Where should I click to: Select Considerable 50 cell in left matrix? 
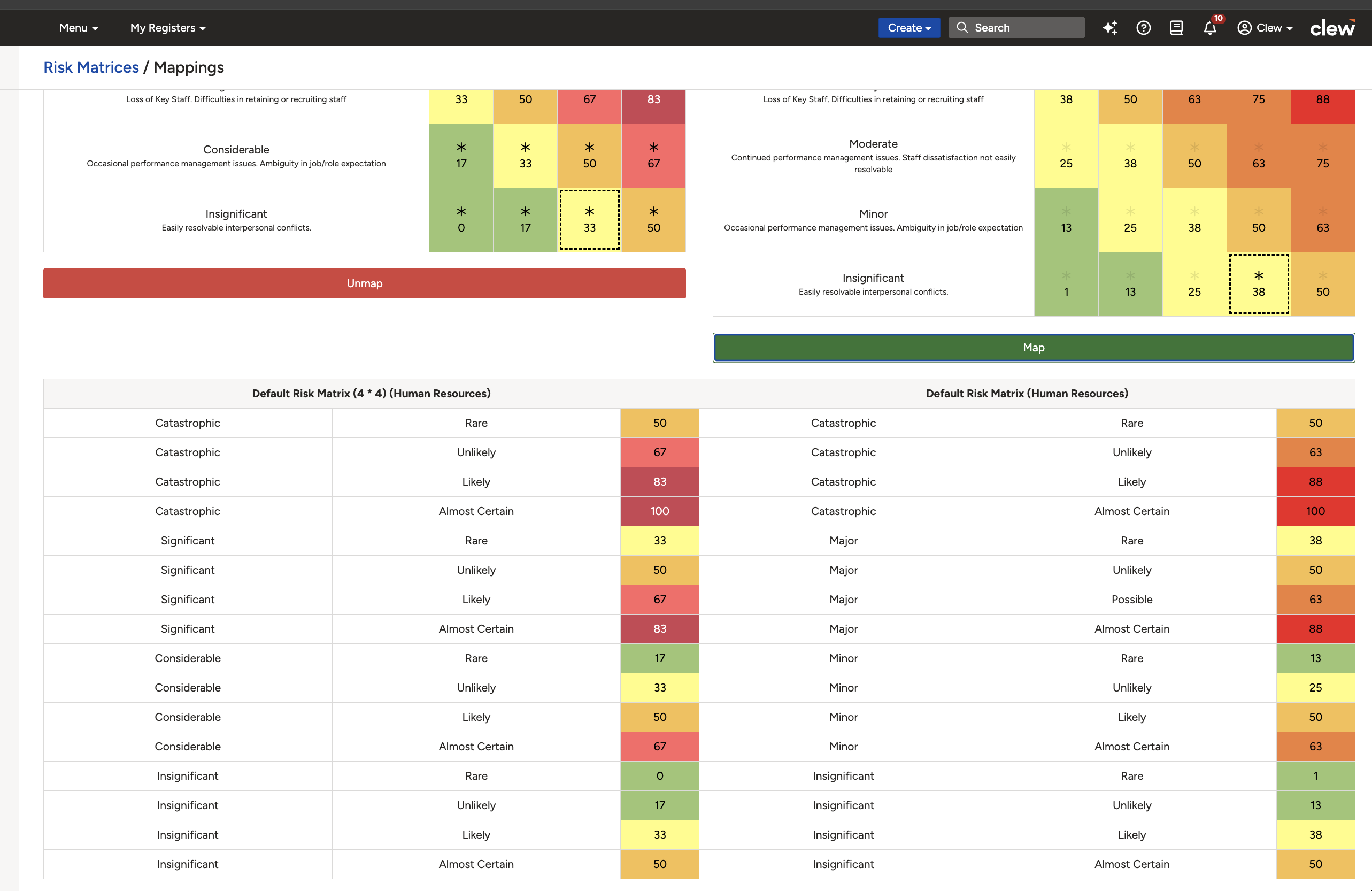tap(589, 156)
